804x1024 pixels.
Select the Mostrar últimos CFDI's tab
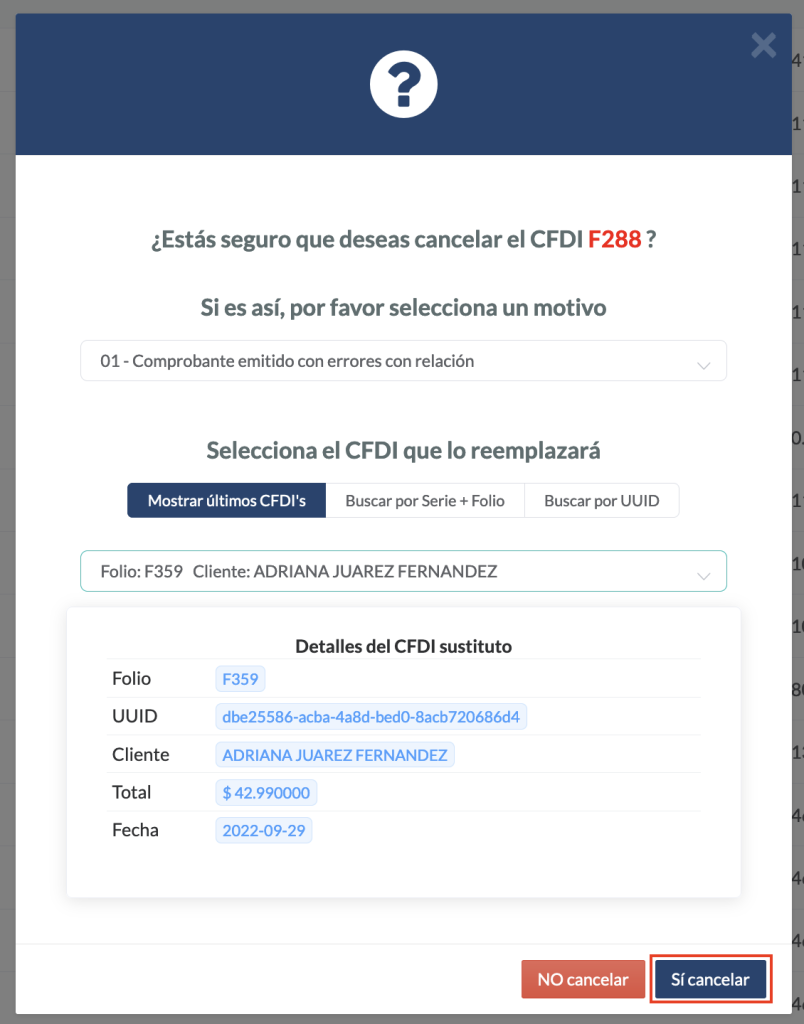227,501
